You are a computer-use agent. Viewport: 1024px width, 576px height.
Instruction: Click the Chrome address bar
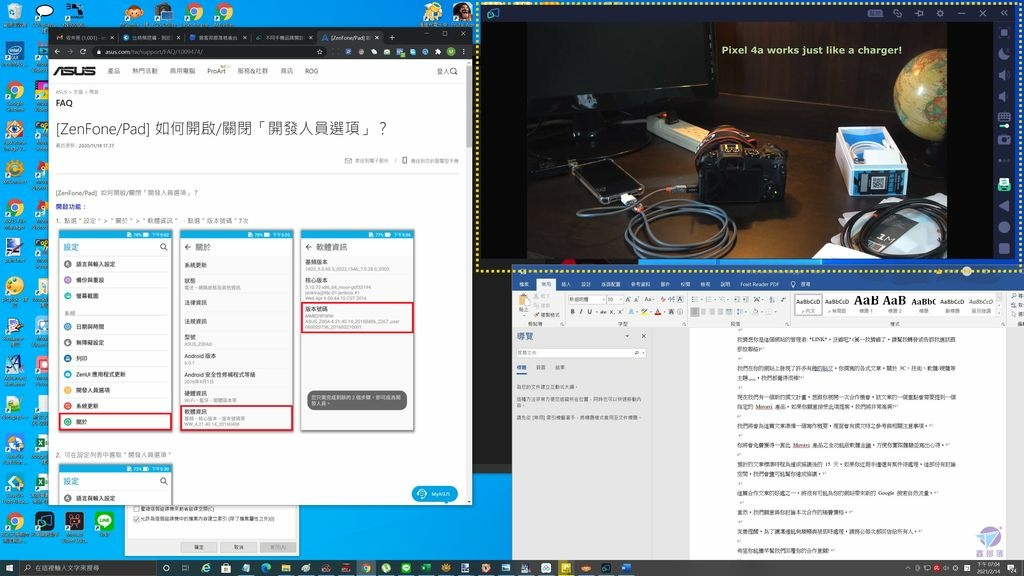(207, 52)
